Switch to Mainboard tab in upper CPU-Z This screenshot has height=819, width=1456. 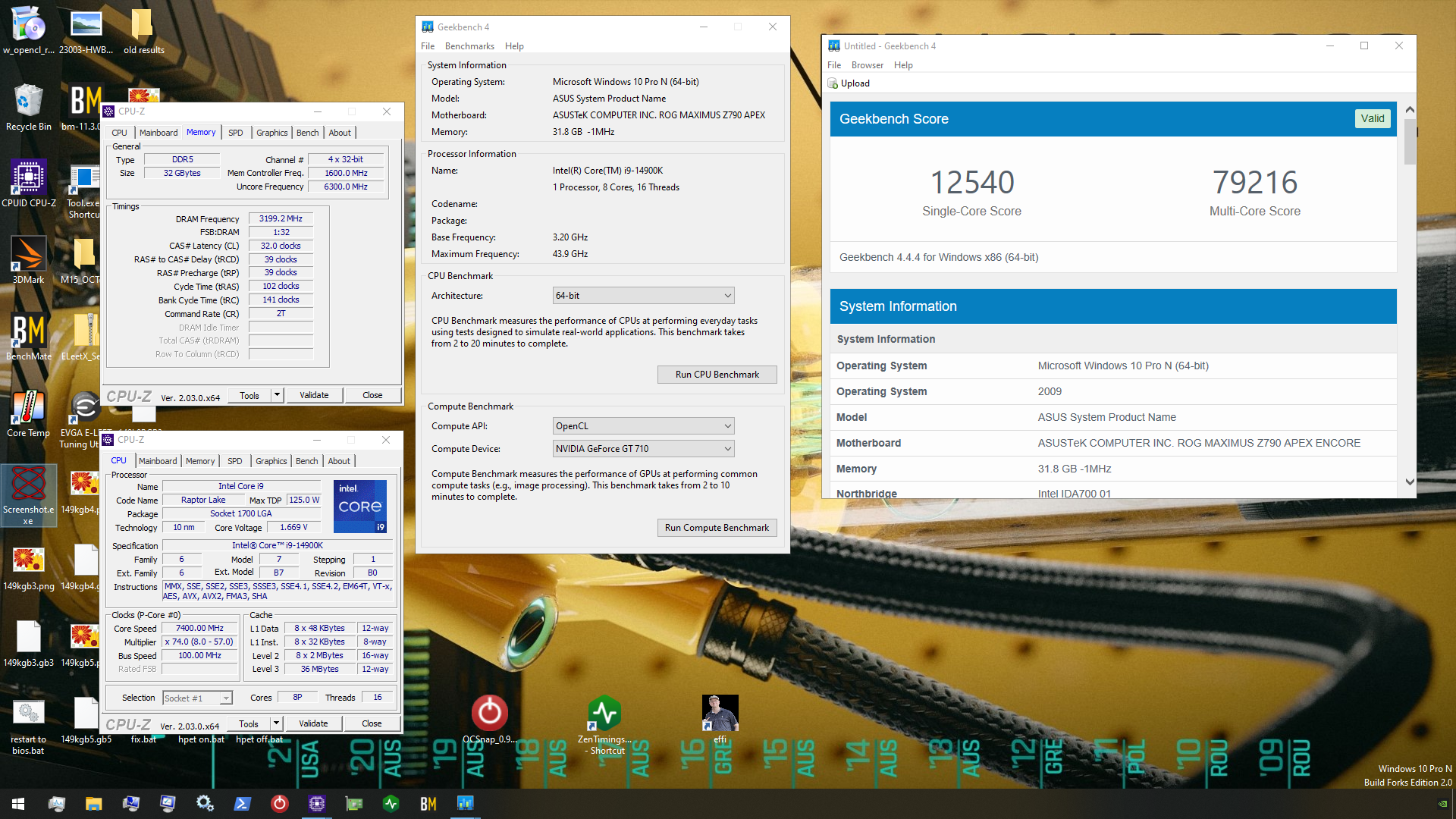(x=158, y=133)
